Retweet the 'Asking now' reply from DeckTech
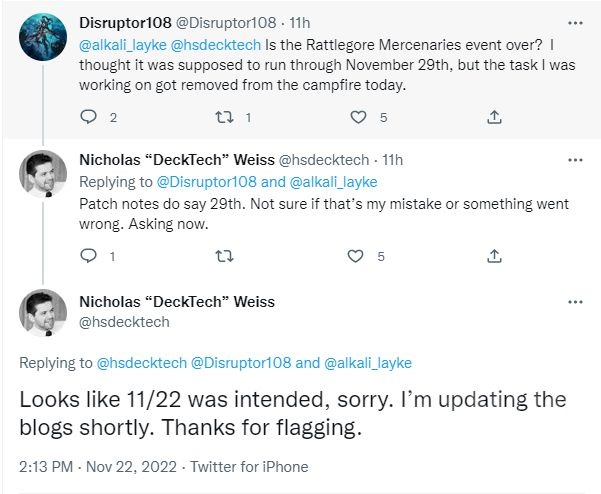Screen dimensions: 601x494 tap(224, 256)
